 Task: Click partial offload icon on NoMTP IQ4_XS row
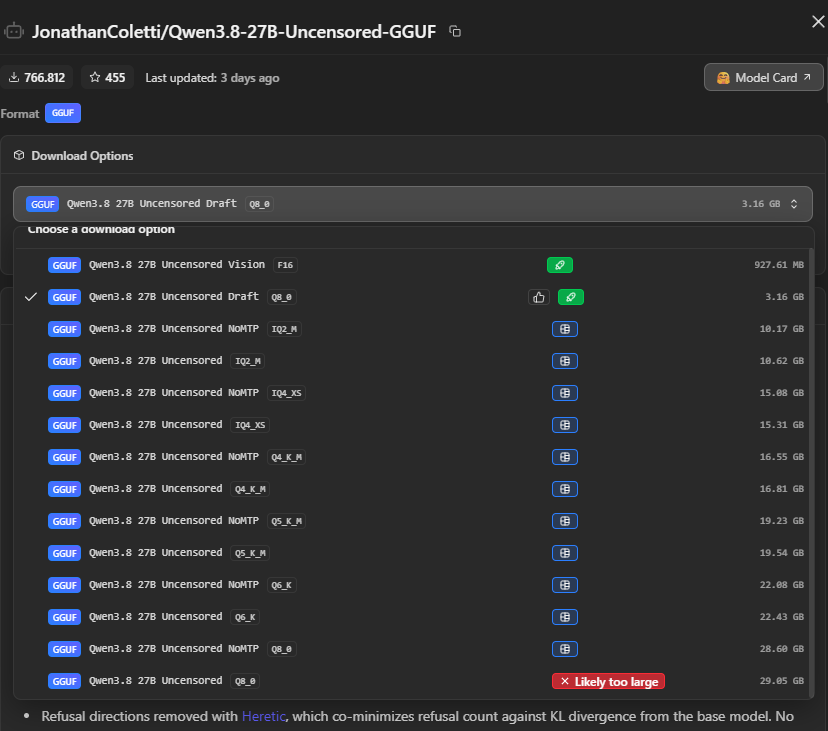click(x=564, y=393)
